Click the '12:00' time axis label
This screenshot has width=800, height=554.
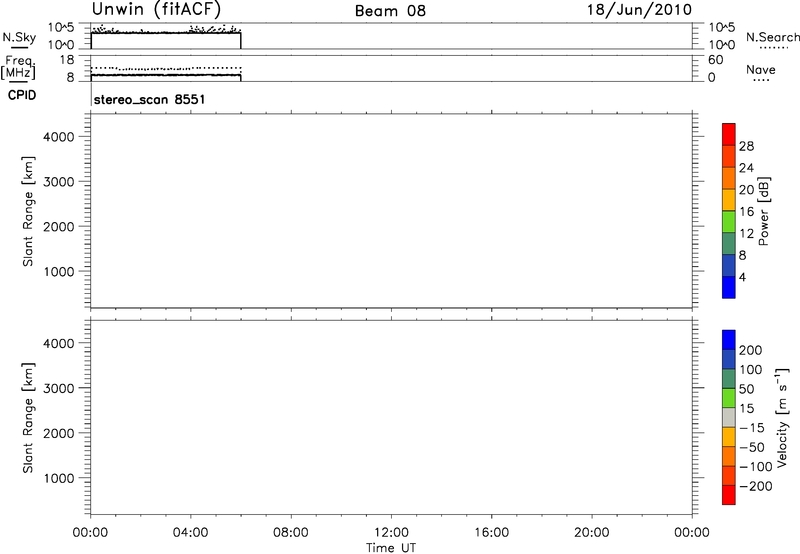point(391,533)
